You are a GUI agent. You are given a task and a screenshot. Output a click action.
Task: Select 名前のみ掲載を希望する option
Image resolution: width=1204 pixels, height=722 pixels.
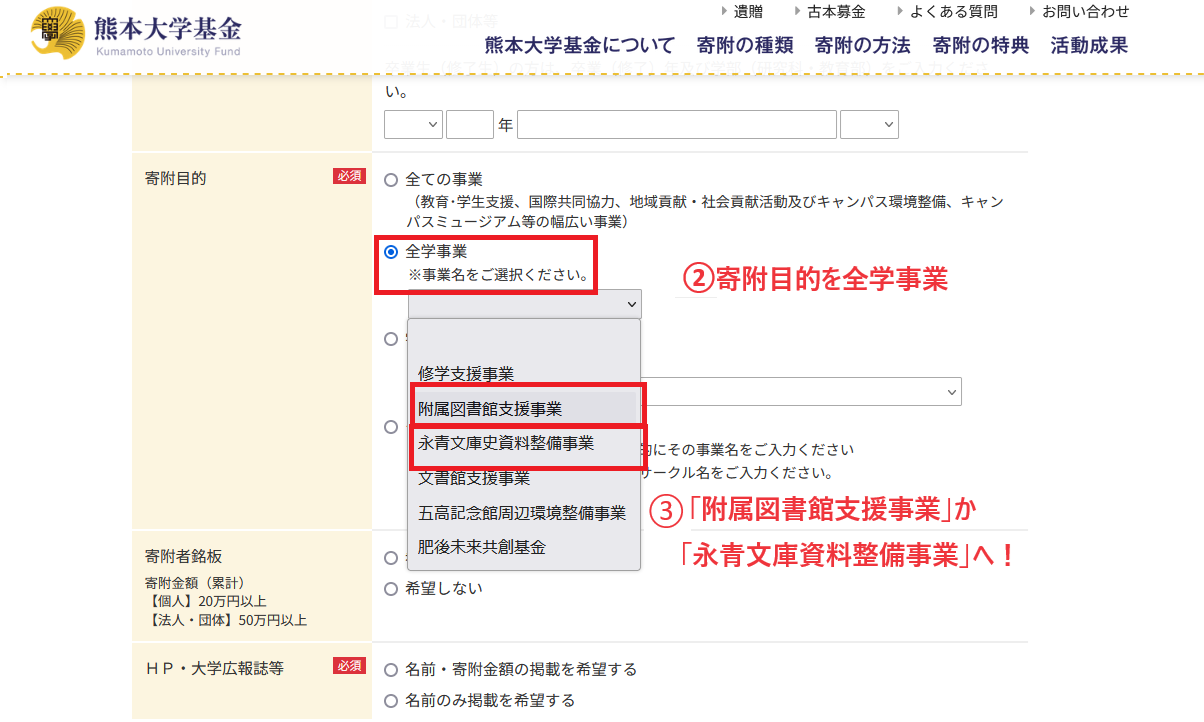(x=391, y=701)
